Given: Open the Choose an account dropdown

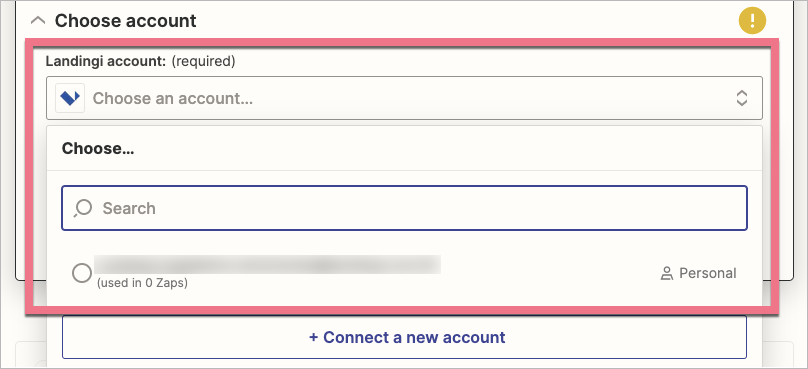Looking at the screenshot, I should pos(404,98).
